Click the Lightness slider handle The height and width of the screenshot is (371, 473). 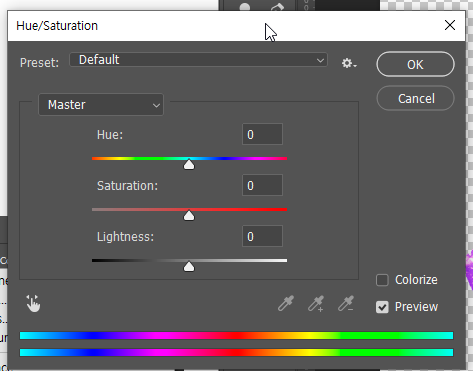click(x=189, y=266)
